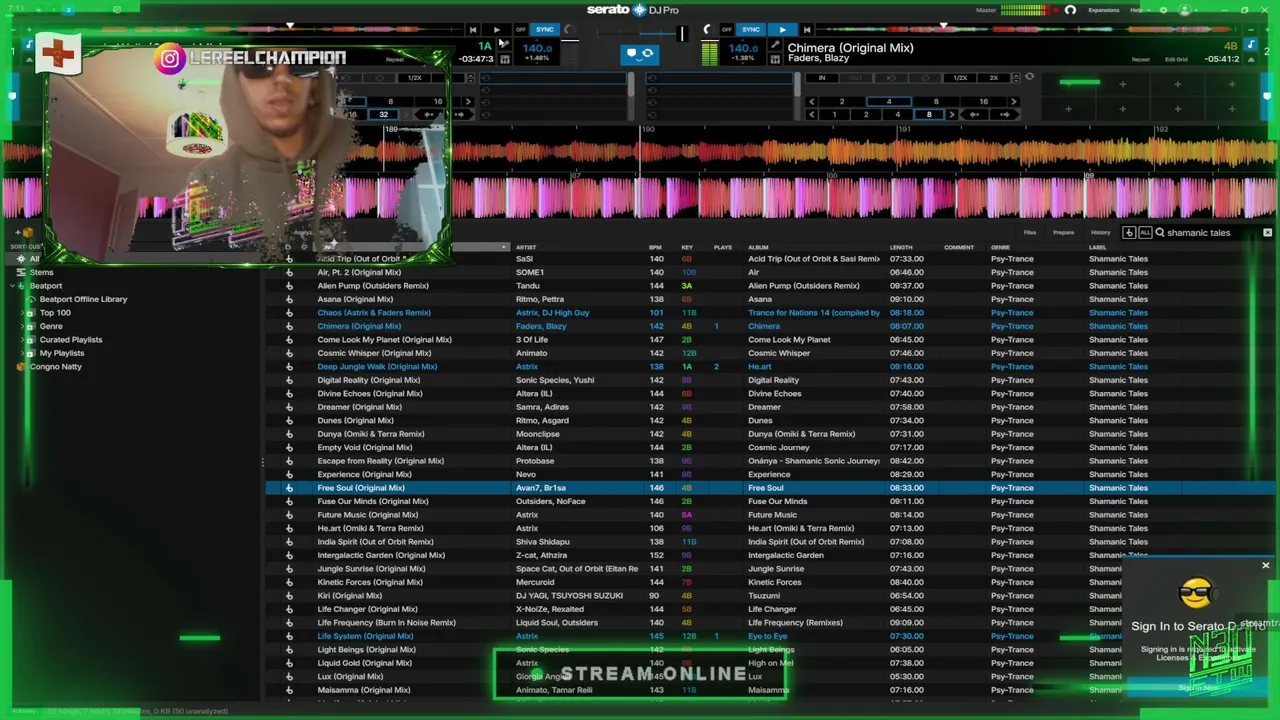
Task: Add first hot cue on right deck
Action: [1067, 84]
